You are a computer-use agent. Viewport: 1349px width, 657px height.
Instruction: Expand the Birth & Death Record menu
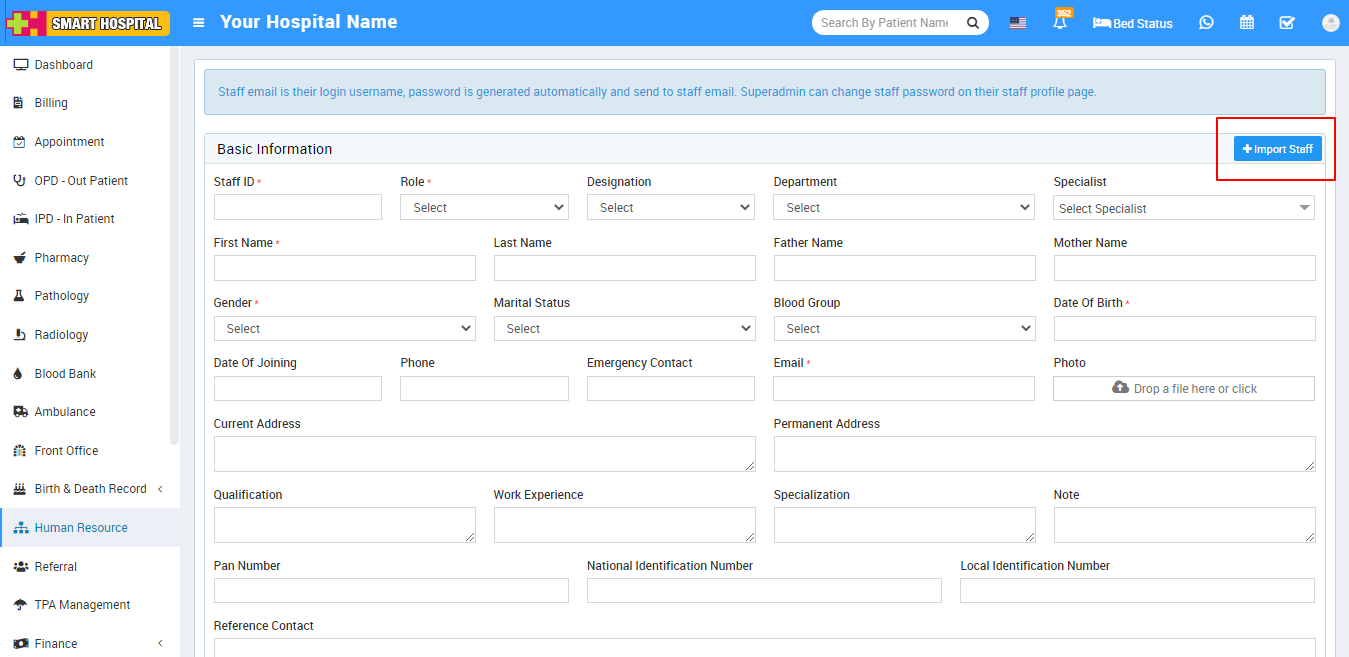(x=90, y=488)
